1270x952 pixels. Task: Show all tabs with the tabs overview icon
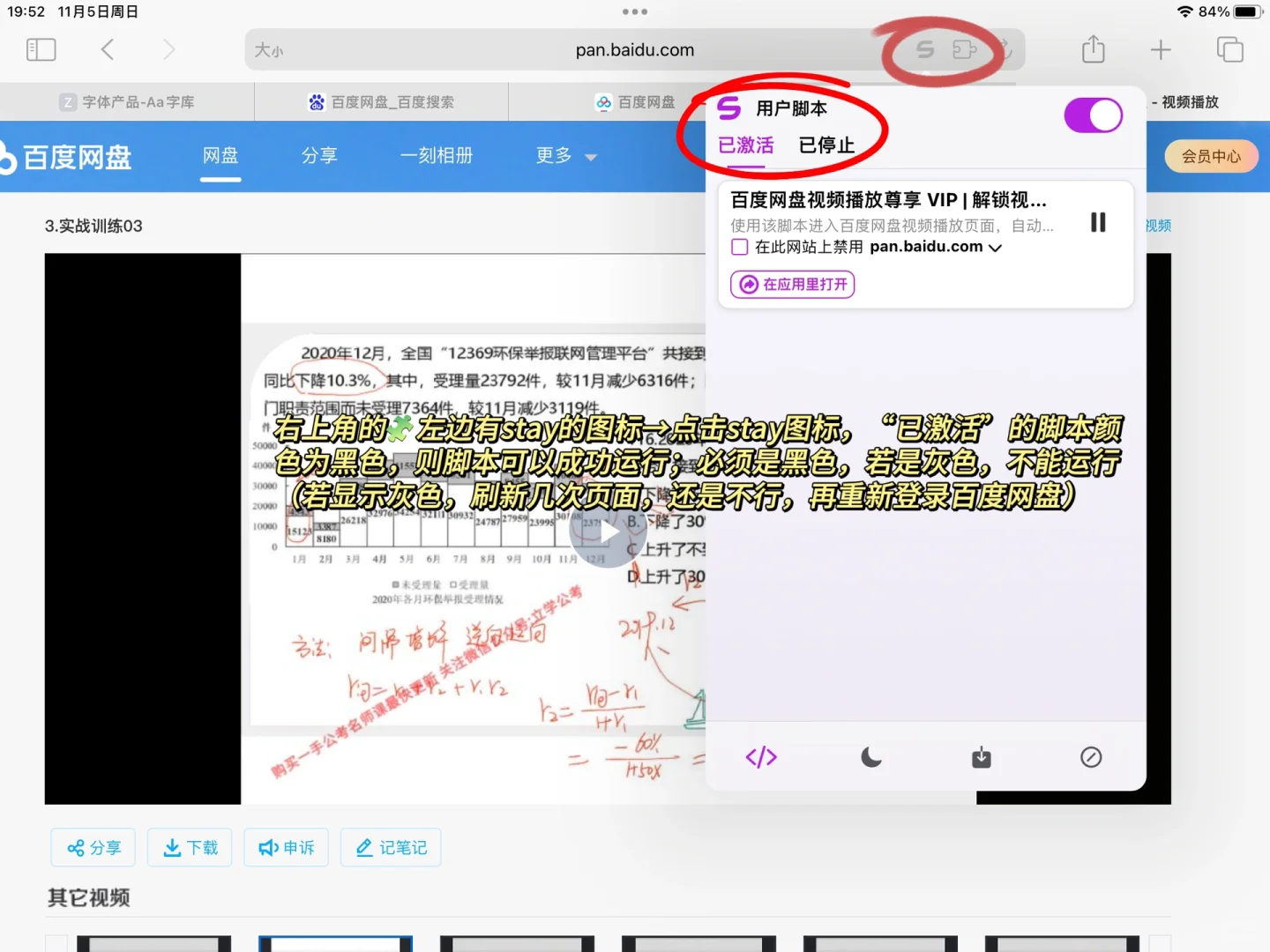click(x=1229, y=49)
